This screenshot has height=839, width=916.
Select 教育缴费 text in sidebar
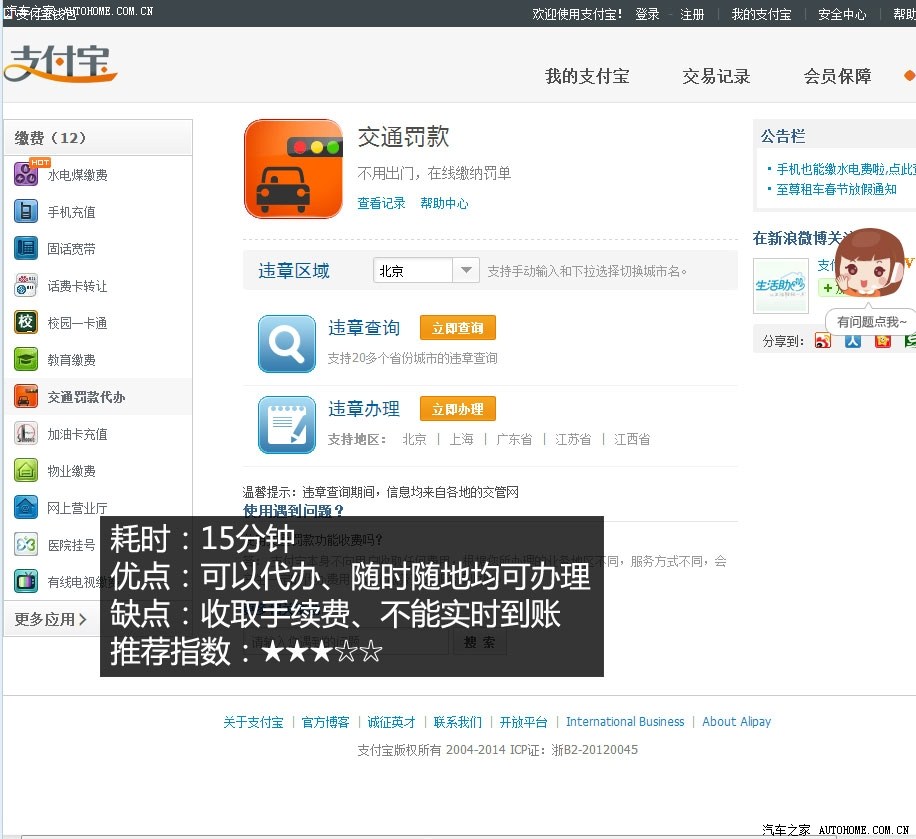coord(71,360)
